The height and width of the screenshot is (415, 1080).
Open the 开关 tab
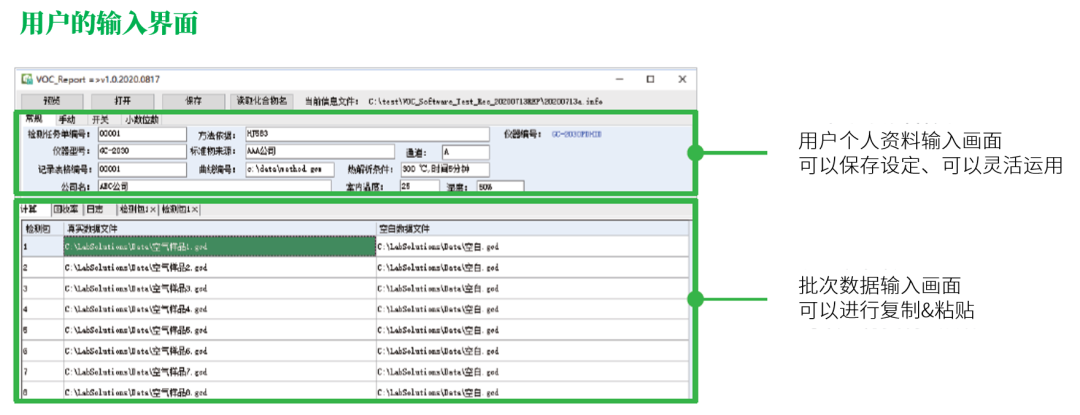pos(99,119)
